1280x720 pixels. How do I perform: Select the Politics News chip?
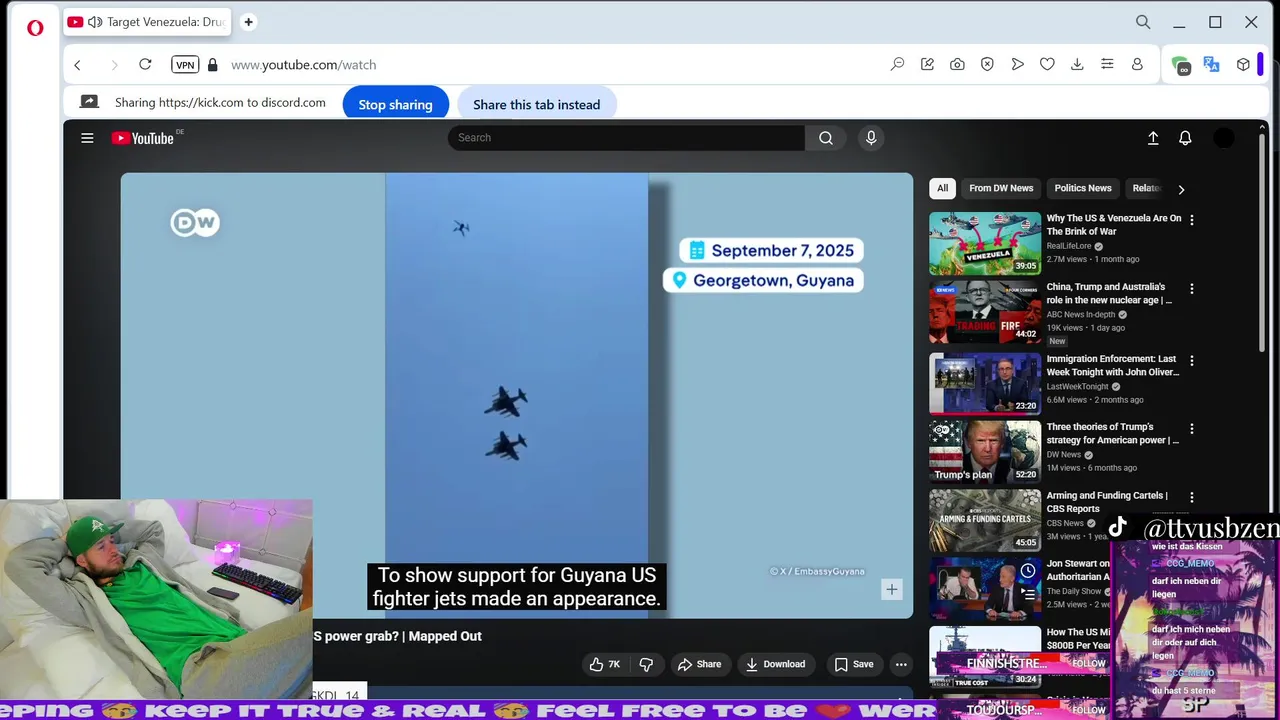click(x=1083, y=188)
